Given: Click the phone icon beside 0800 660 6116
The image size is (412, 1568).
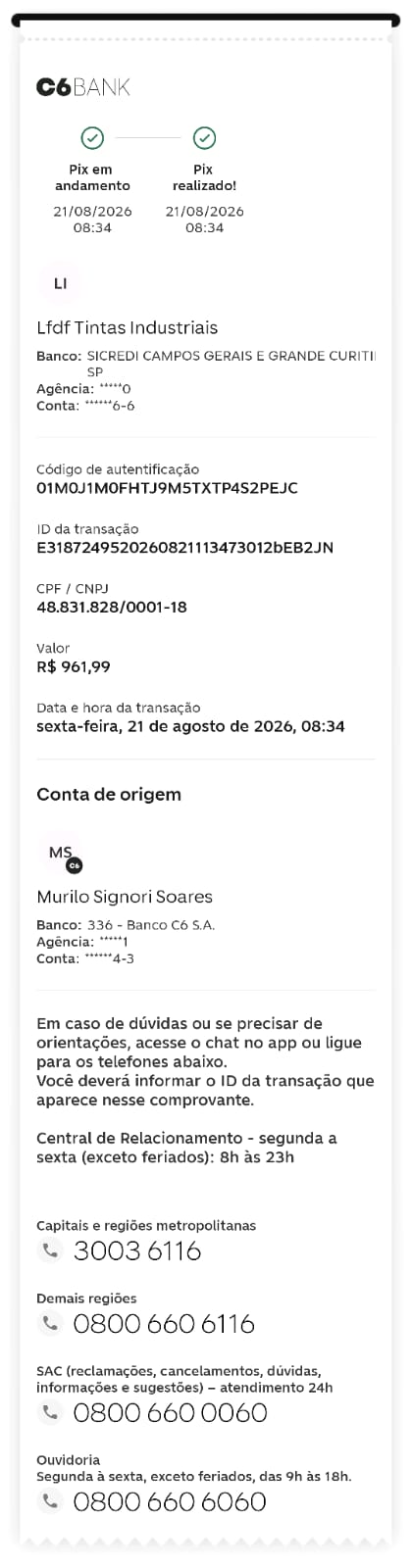Looking at the screenshot, I should (49, 1324).
